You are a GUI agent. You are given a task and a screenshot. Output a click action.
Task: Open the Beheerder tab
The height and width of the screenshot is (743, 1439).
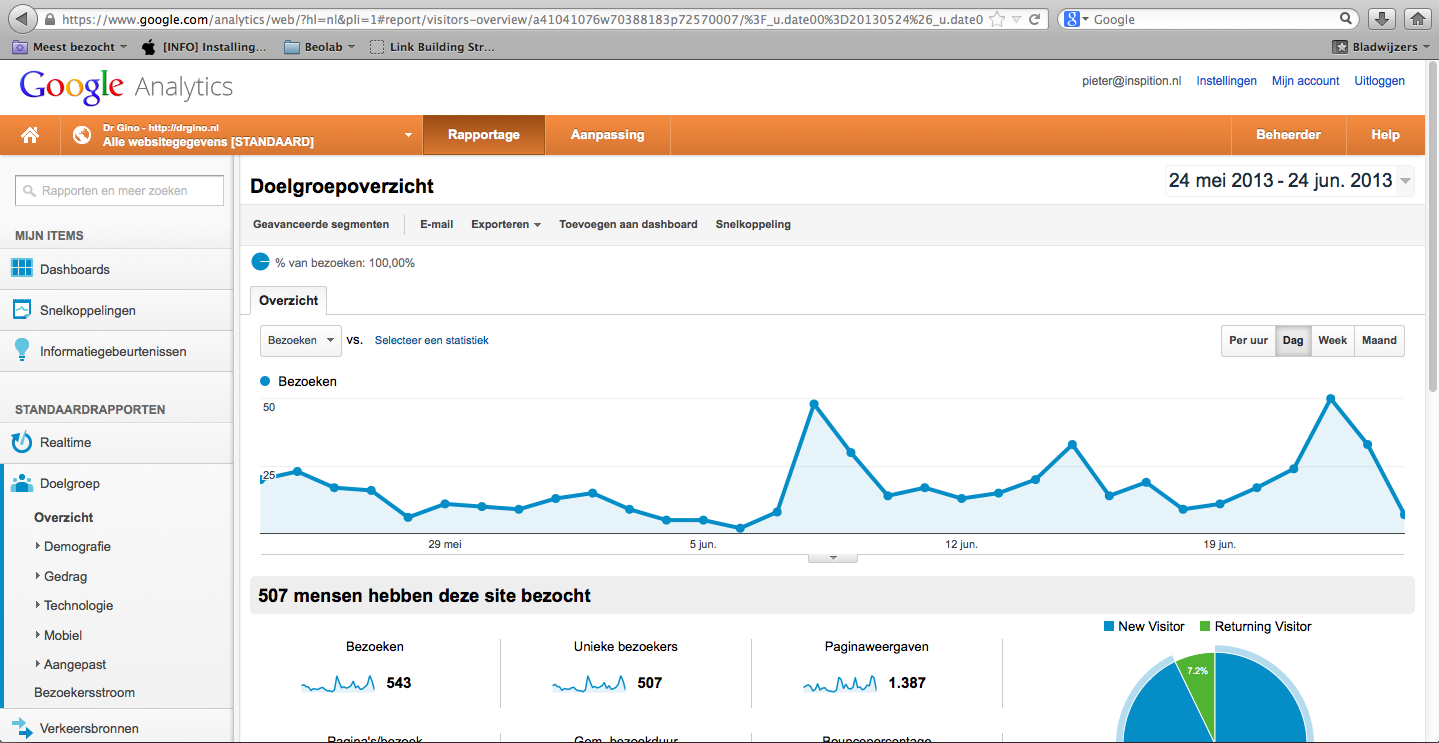click(1289, 135)
